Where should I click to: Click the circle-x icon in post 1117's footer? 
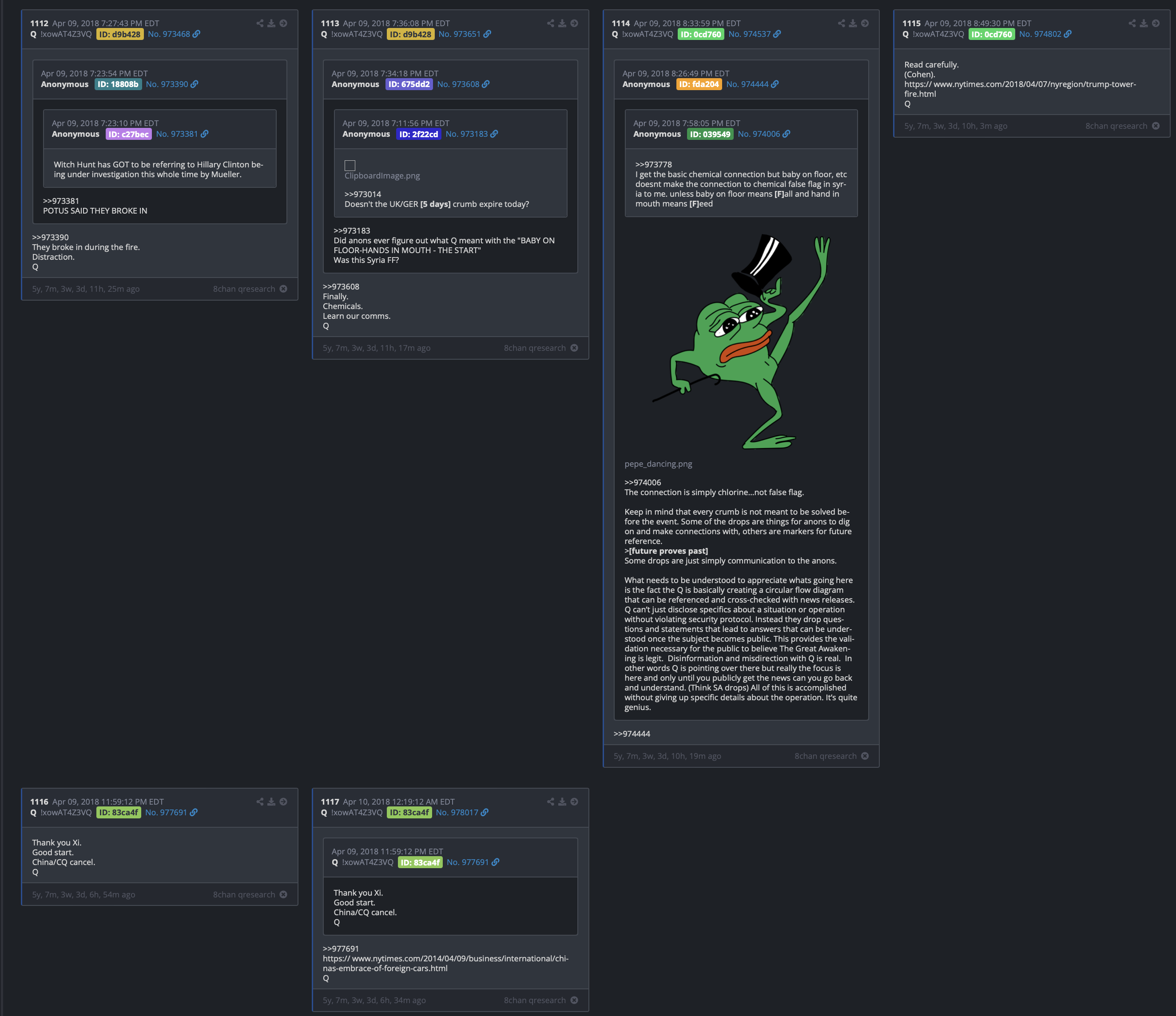pos(574,1000)
